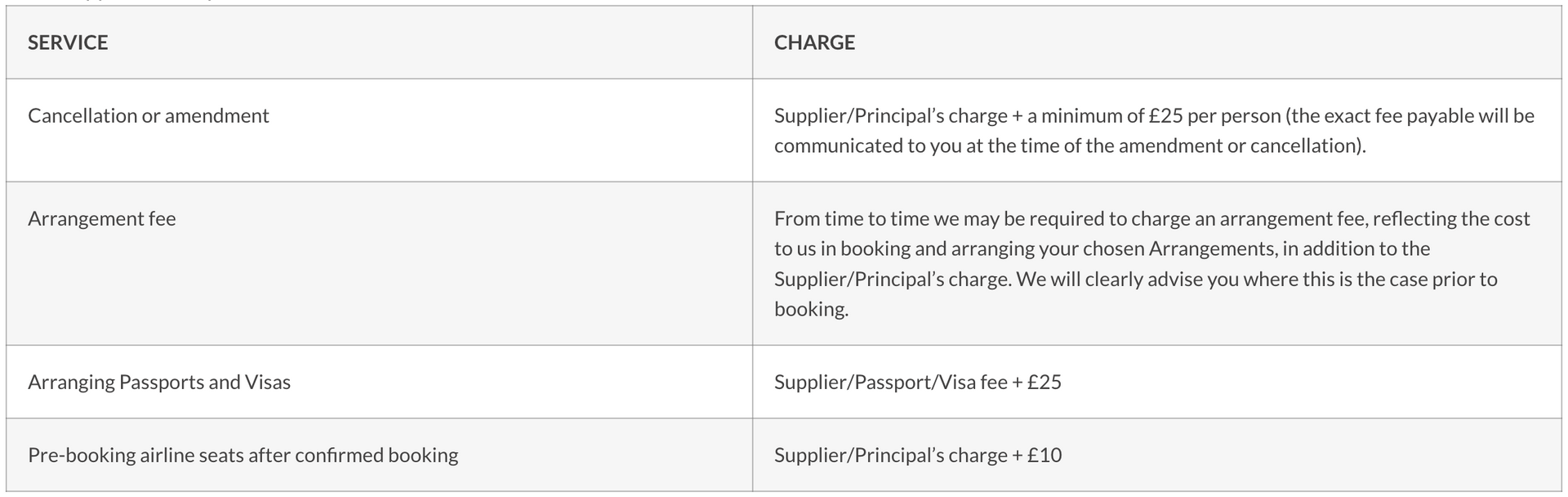Click the 'Arrangement fee' service cell
Image resolution: width=1568 pixels, height=497 pixels.
click(101, 219)
